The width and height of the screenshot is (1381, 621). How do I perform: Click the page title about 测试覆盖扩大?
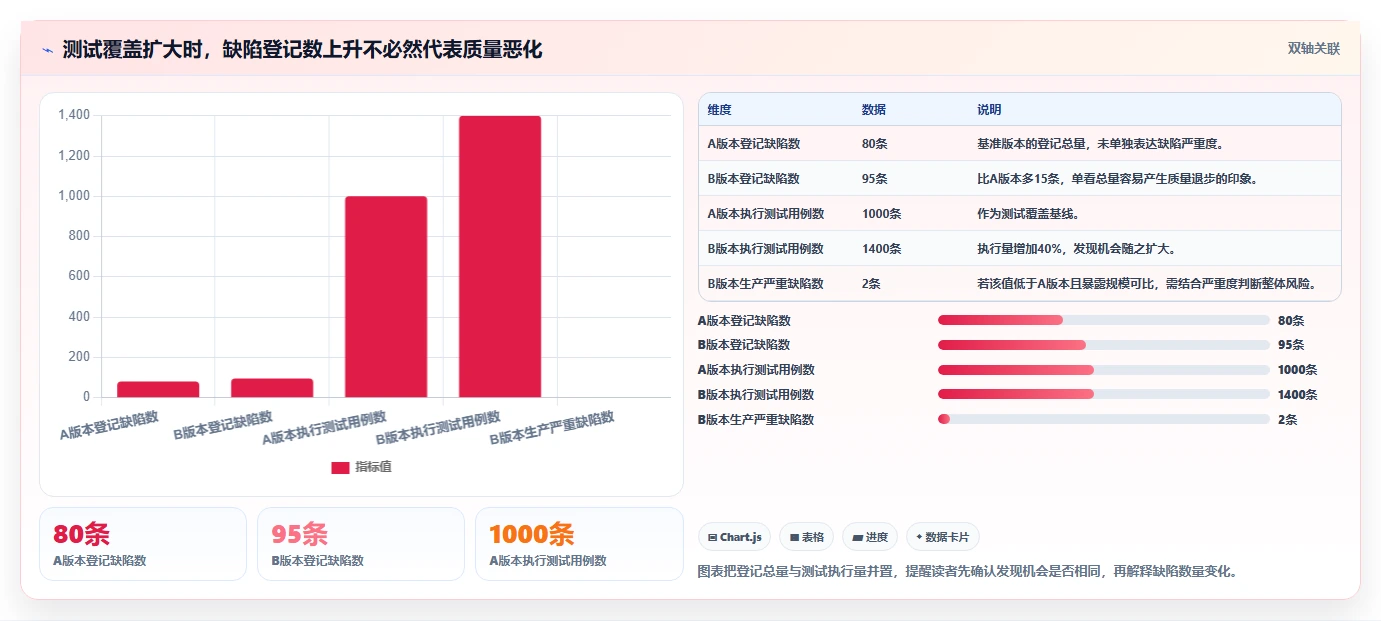tap(302, 49)
